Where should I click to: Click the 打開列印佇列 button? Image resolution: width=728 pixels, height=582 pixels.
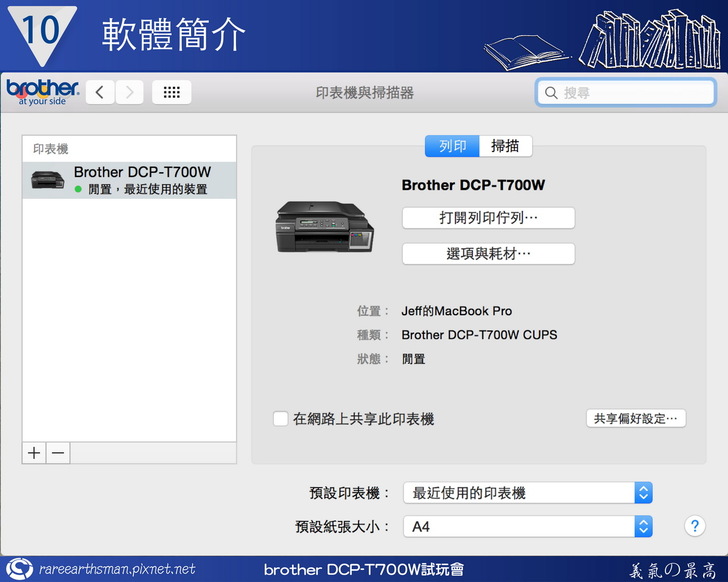coord(488,218)
